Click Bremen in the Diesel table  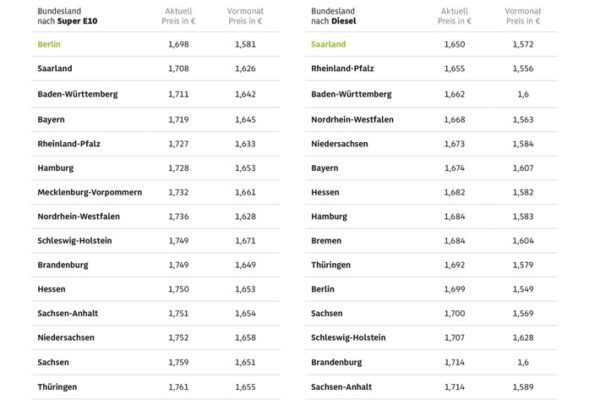[326, 240]
